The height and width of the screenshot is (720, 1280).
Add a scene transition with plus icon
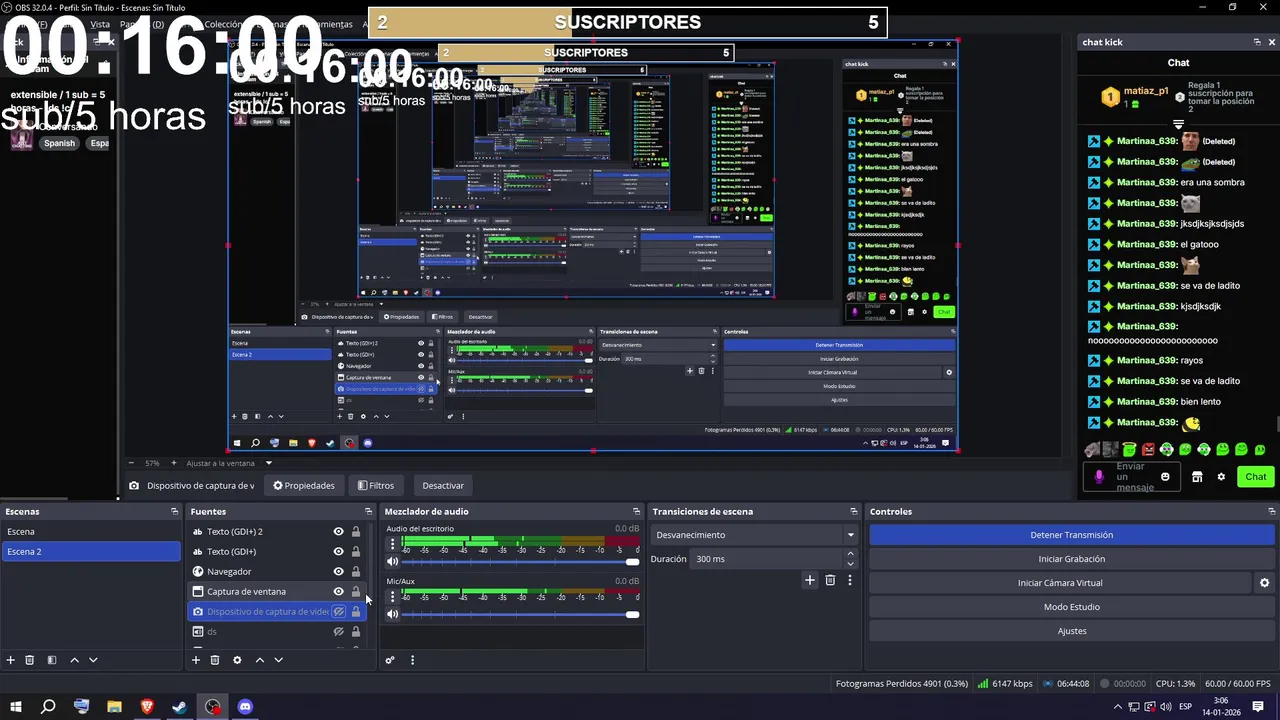(x=810, y=580)
